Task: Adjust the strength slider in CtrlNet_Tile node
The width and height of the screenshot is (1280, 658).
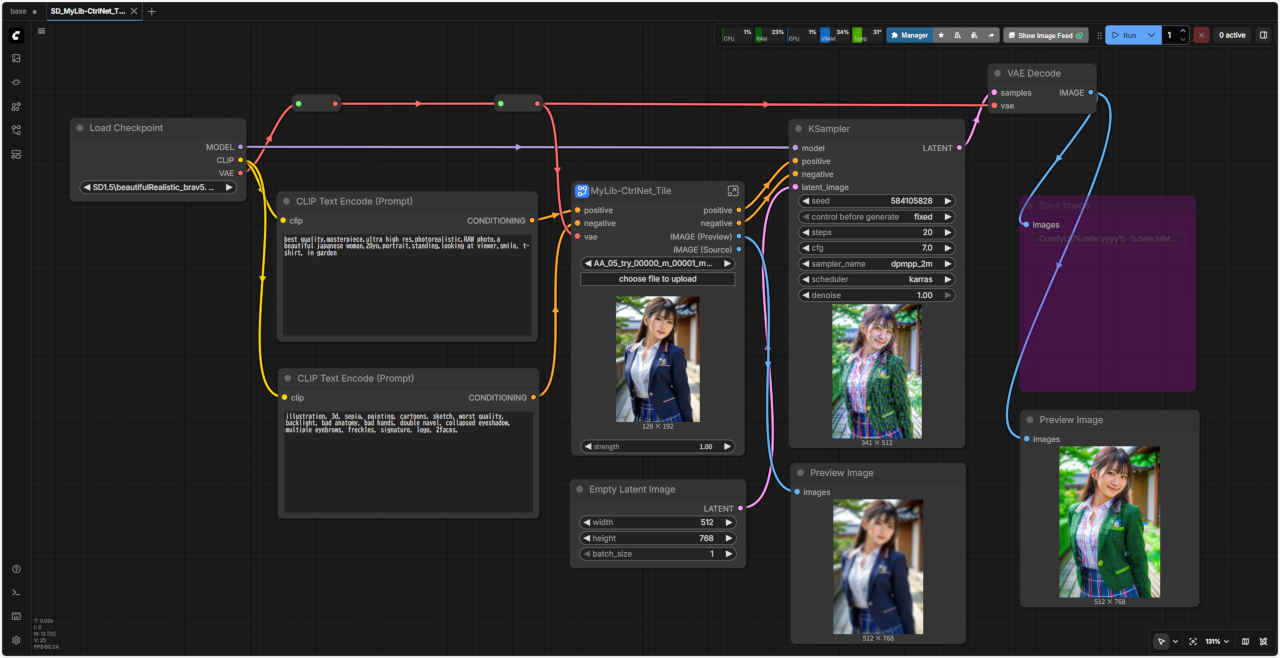Action: (657, 447)
